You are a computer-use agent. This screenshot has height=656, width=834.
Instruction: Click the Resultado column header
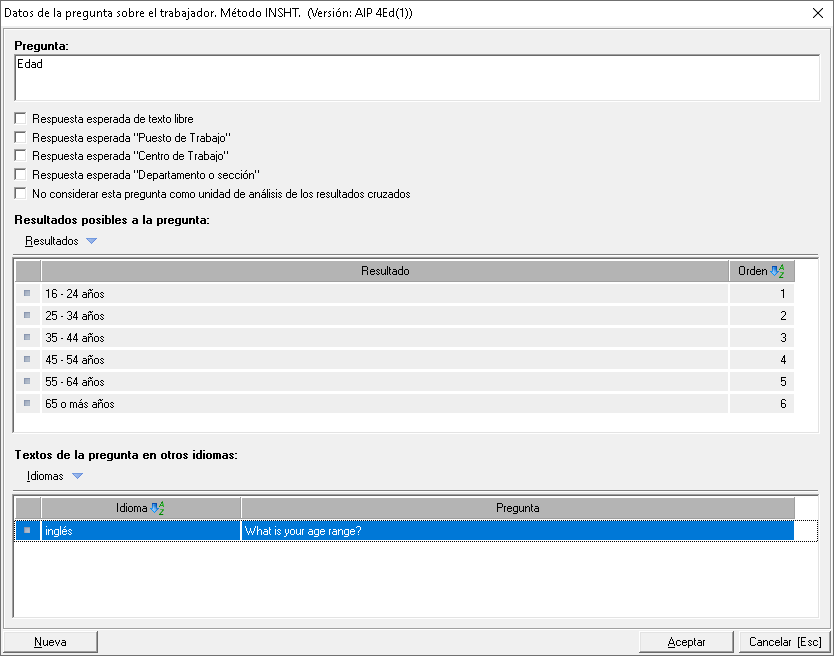click(x=385, y=271)
